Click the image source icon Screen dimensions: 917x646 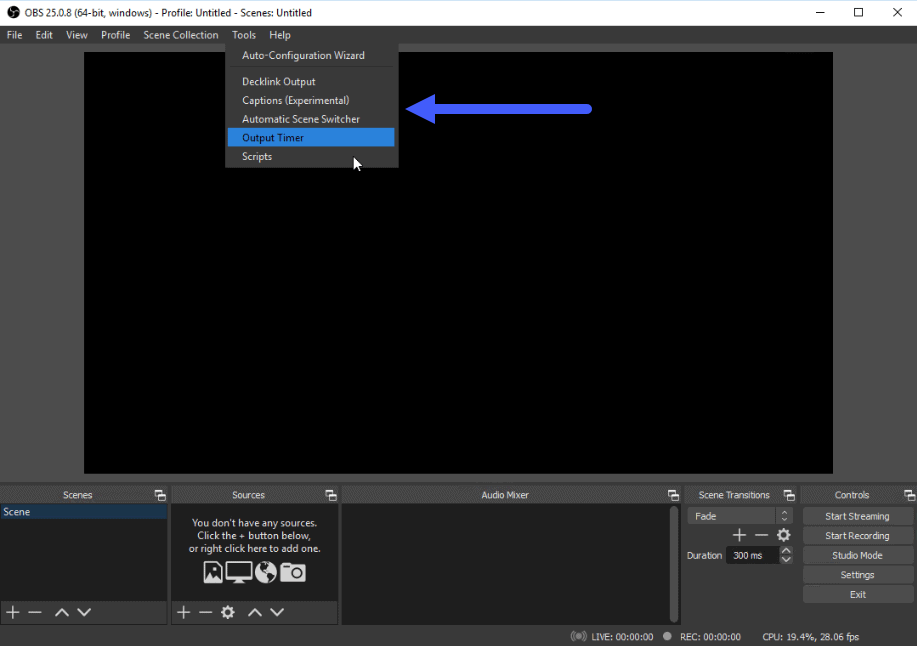213,572
